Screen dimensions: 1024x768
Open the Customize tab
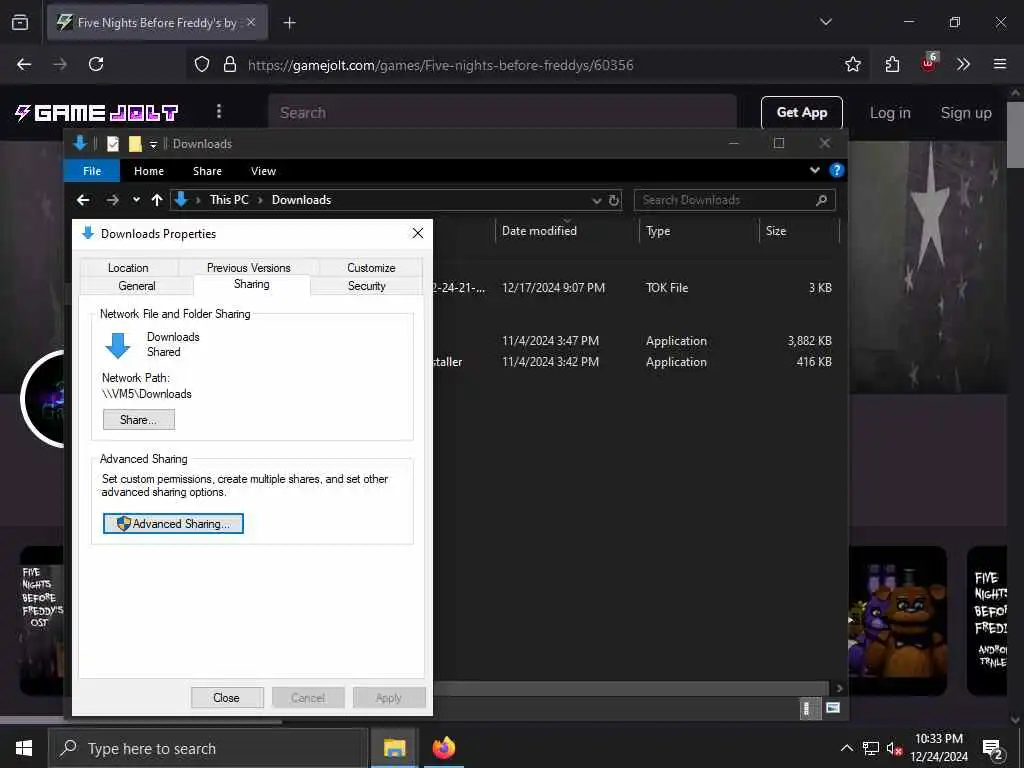(x=371, y=268)
